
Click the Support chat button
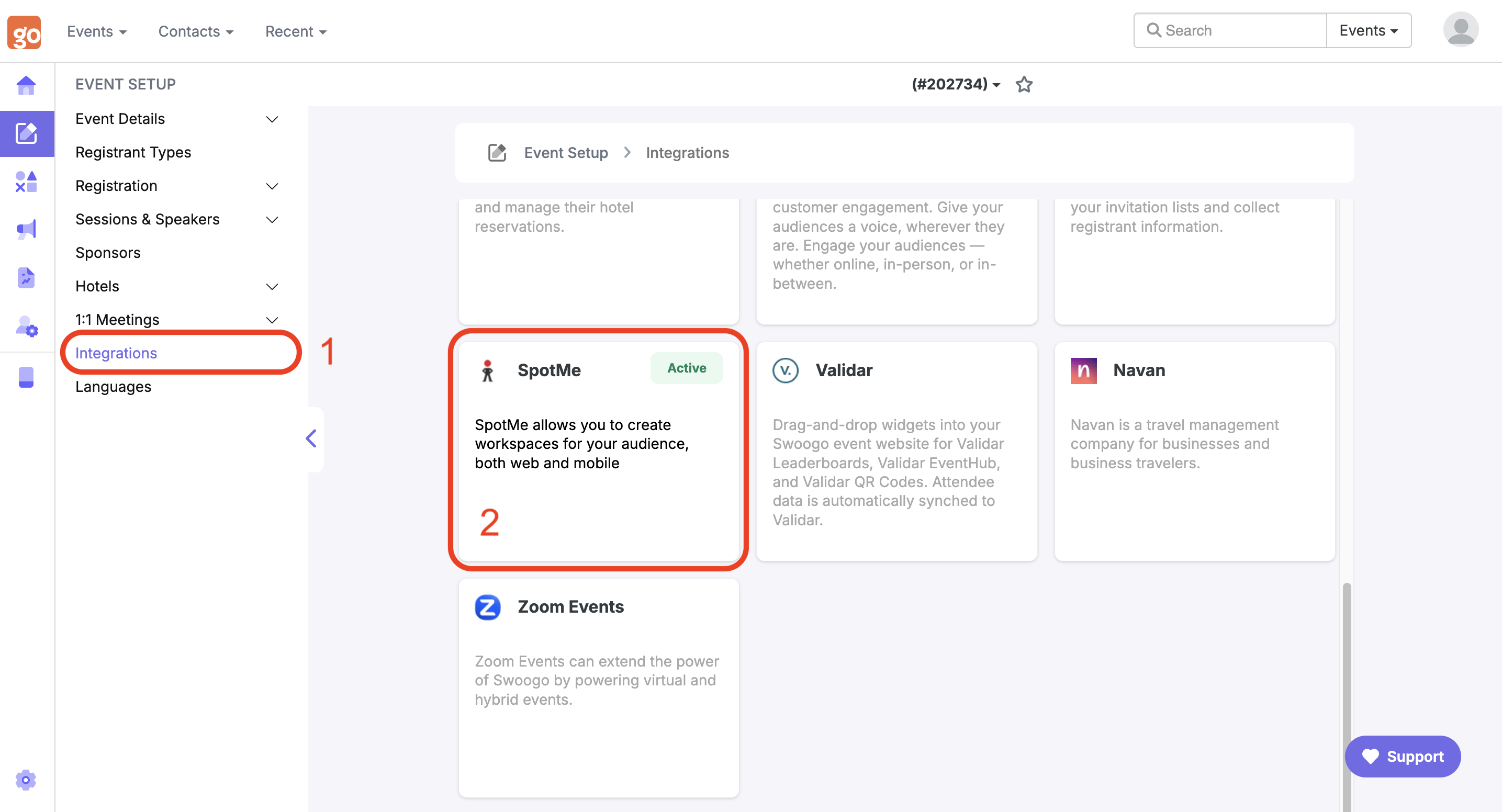coord(1402,757)
